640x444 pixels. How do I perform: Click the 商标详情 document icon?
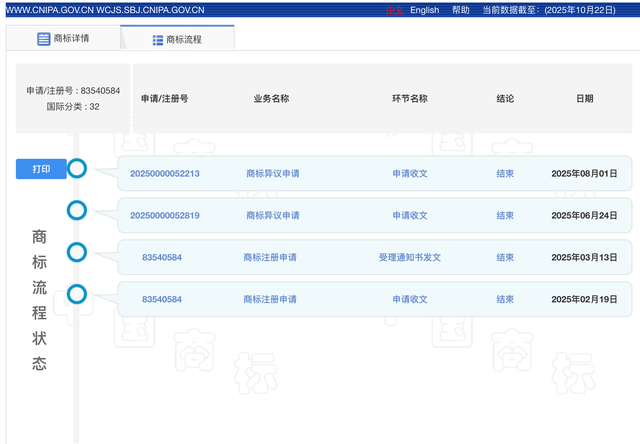click(43, 39)
